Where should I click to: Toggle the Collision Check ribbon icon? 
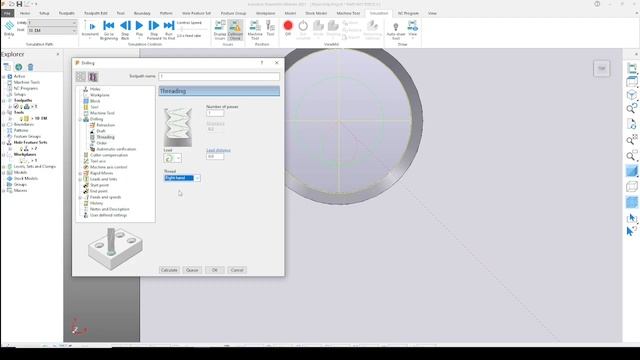pos(235,30)
